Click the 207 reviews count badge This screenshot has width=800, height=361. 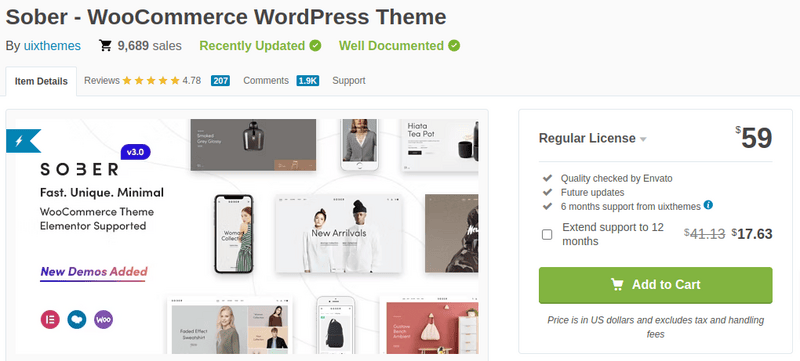click(x=220, y=81)
